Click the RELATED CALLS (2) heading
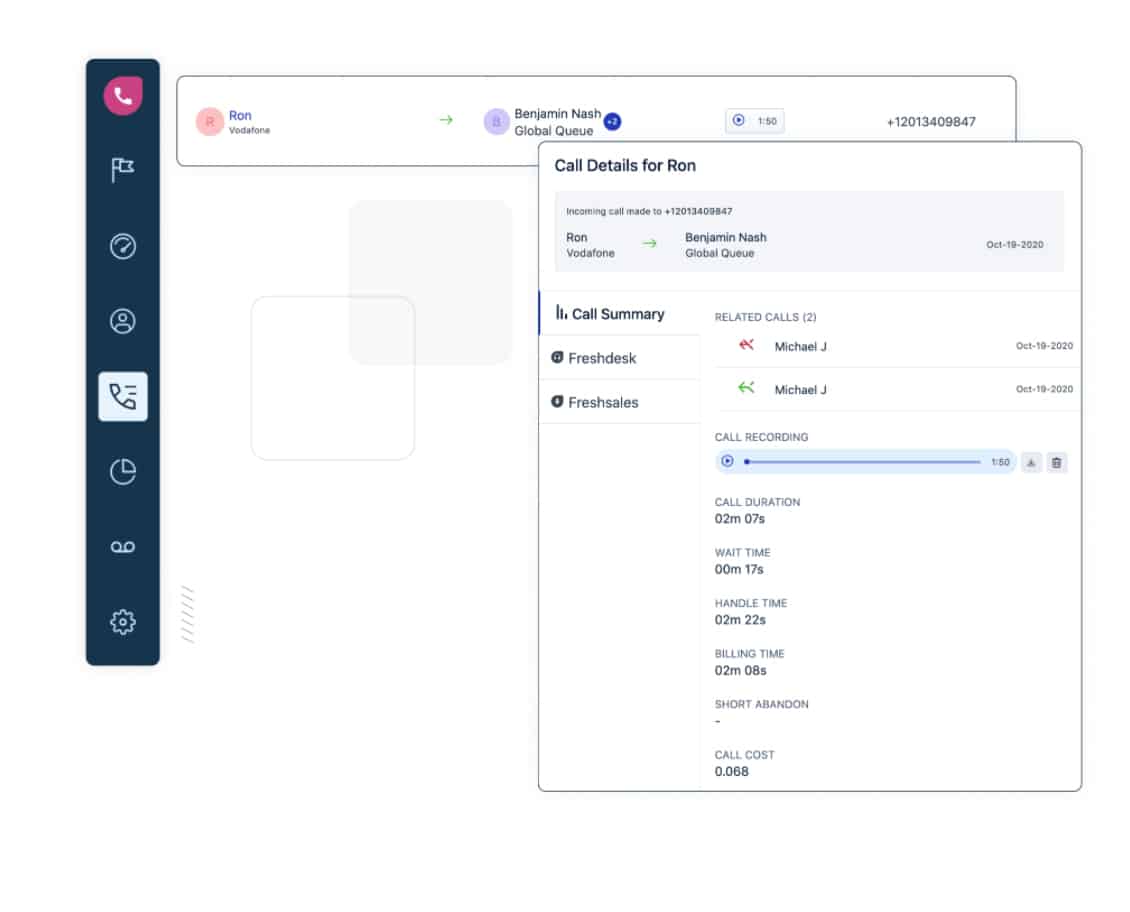Screen dimensions: 1130x912 765,317
